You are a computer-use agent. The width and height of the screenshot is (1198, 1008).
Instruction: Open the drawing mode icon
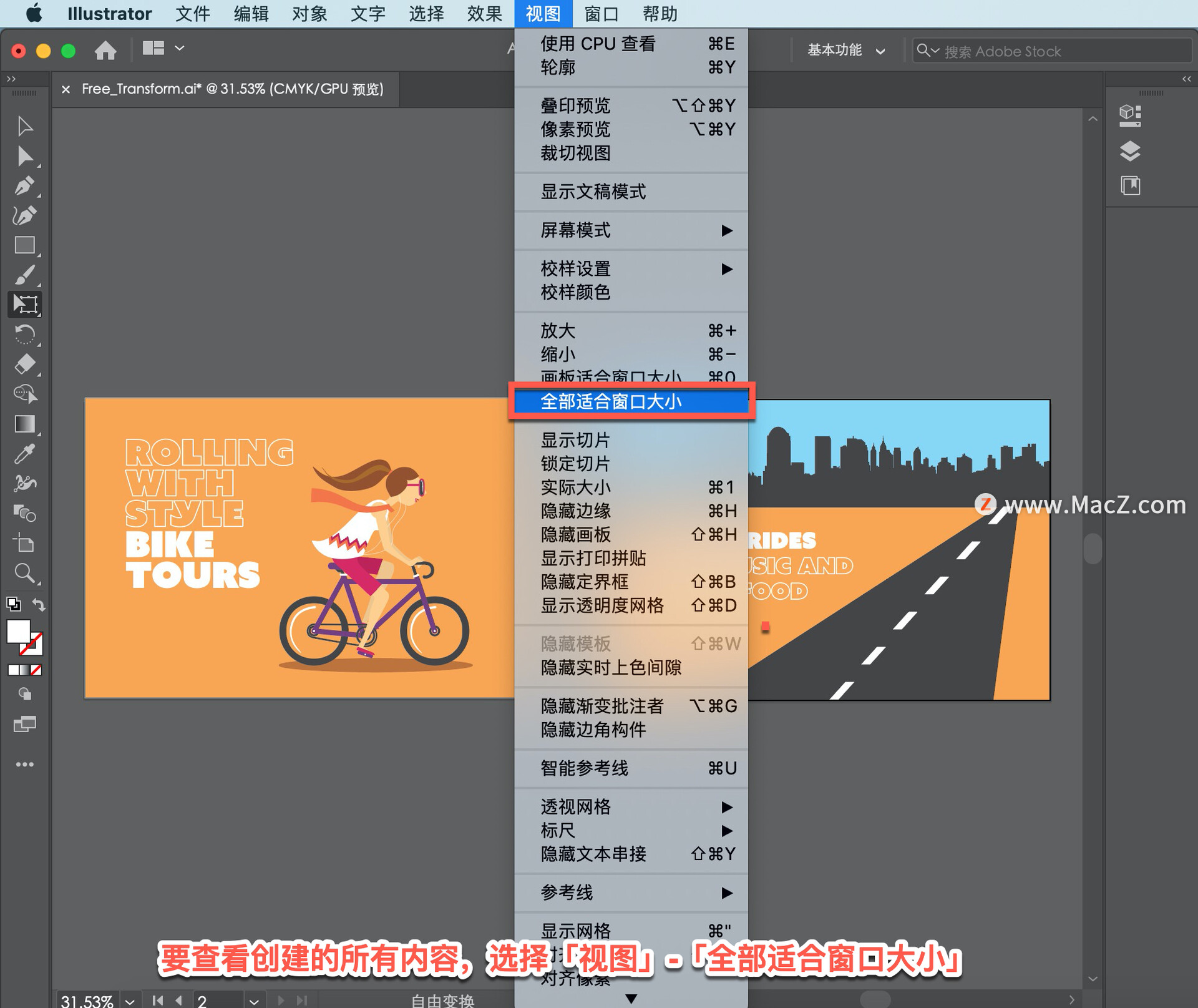point(25,694)
